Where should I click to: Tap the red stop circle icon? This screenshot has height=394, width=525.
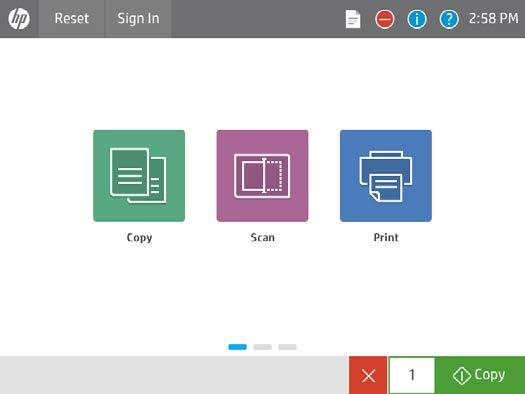[385, 19]
